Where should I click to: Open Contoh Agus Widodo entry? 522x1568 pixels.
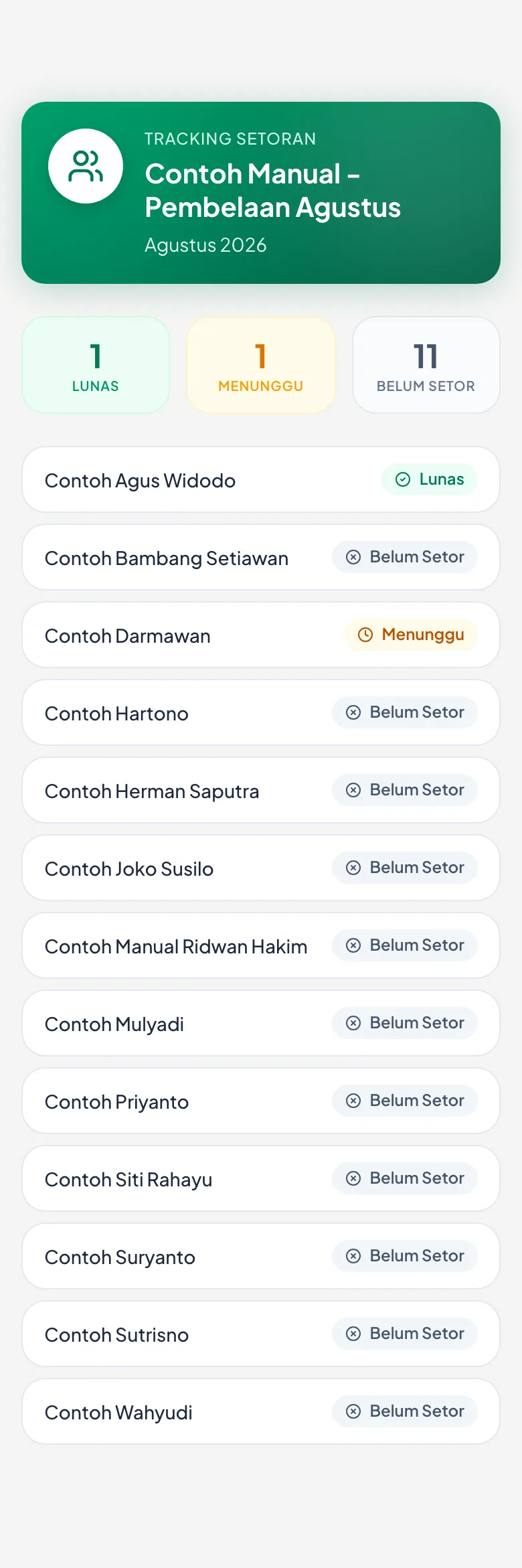[x=261, y=479]
